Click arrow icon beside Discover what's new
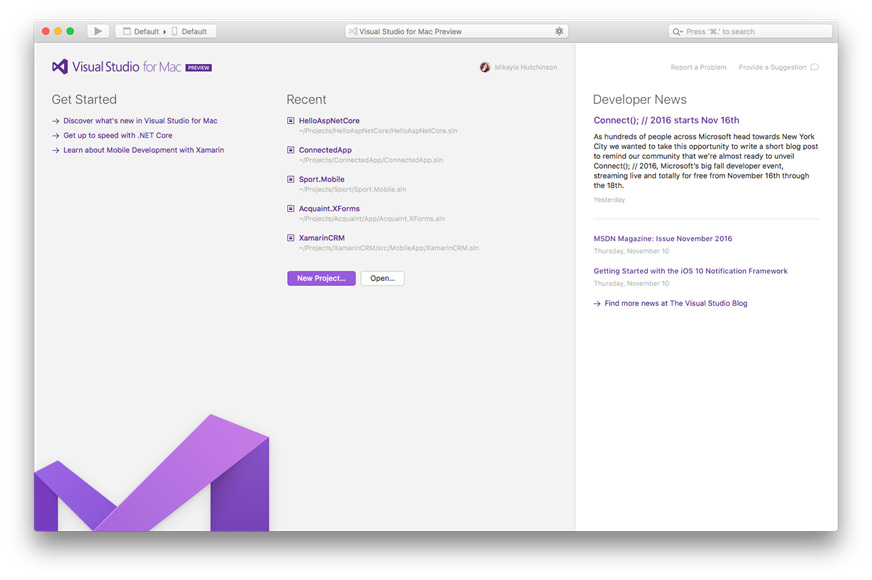 (56, 121)
